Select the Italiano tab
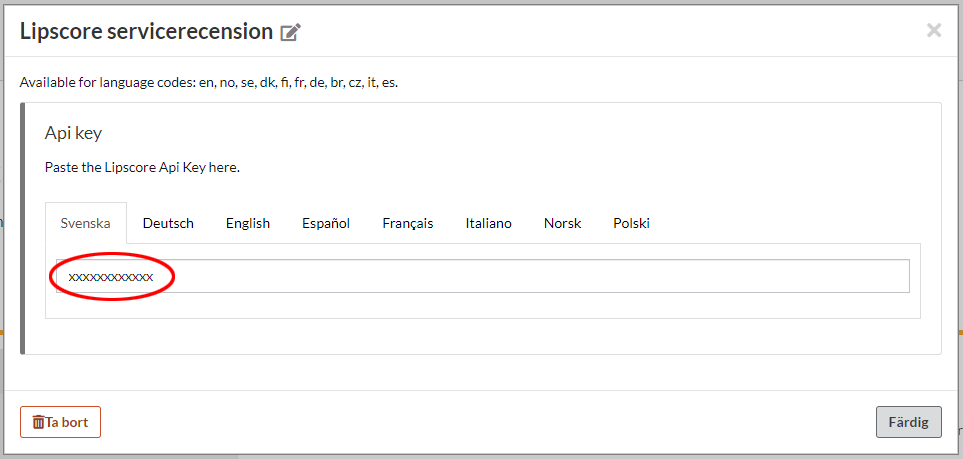 pos(488,223)
